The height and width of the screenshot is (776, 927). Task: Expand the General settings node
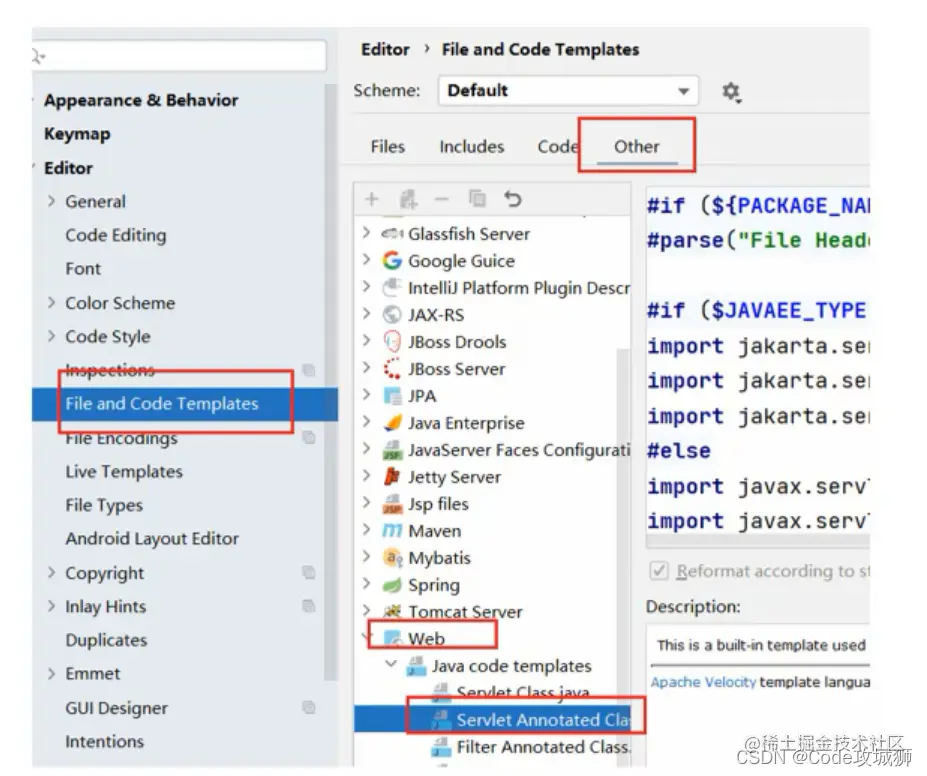[51, 201]
